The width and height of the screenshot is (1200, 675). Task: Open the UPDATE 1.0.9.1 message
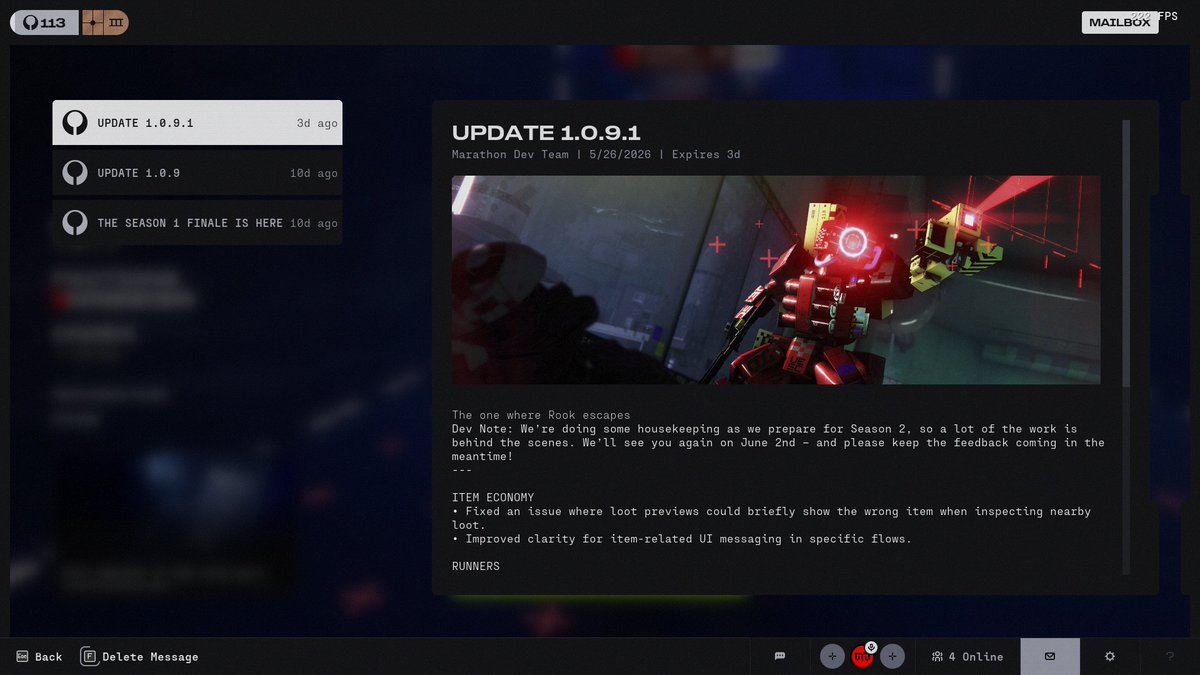[197, 123]
